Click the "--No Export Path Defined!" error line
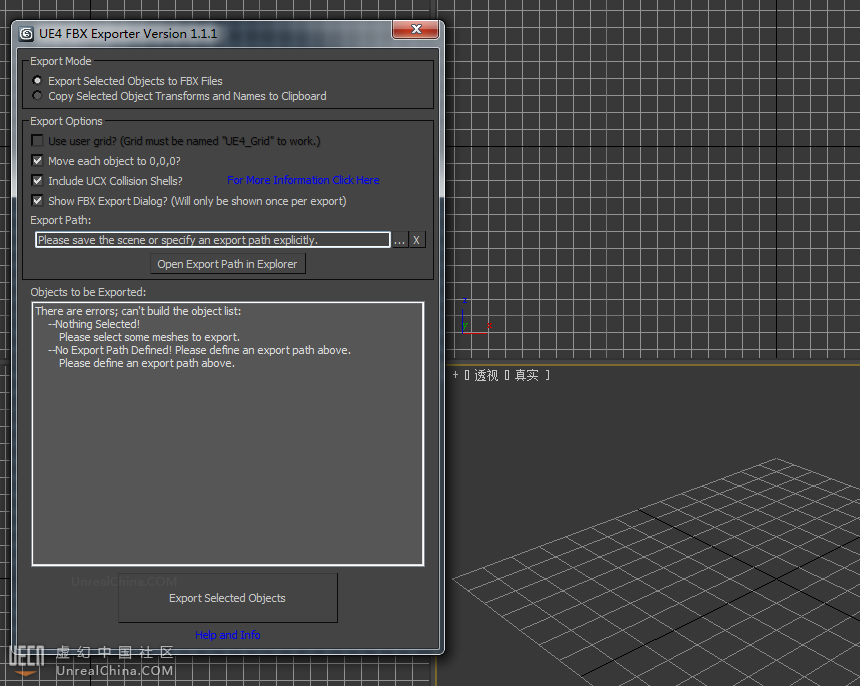 pyautogui.click(x=200, y=350)
